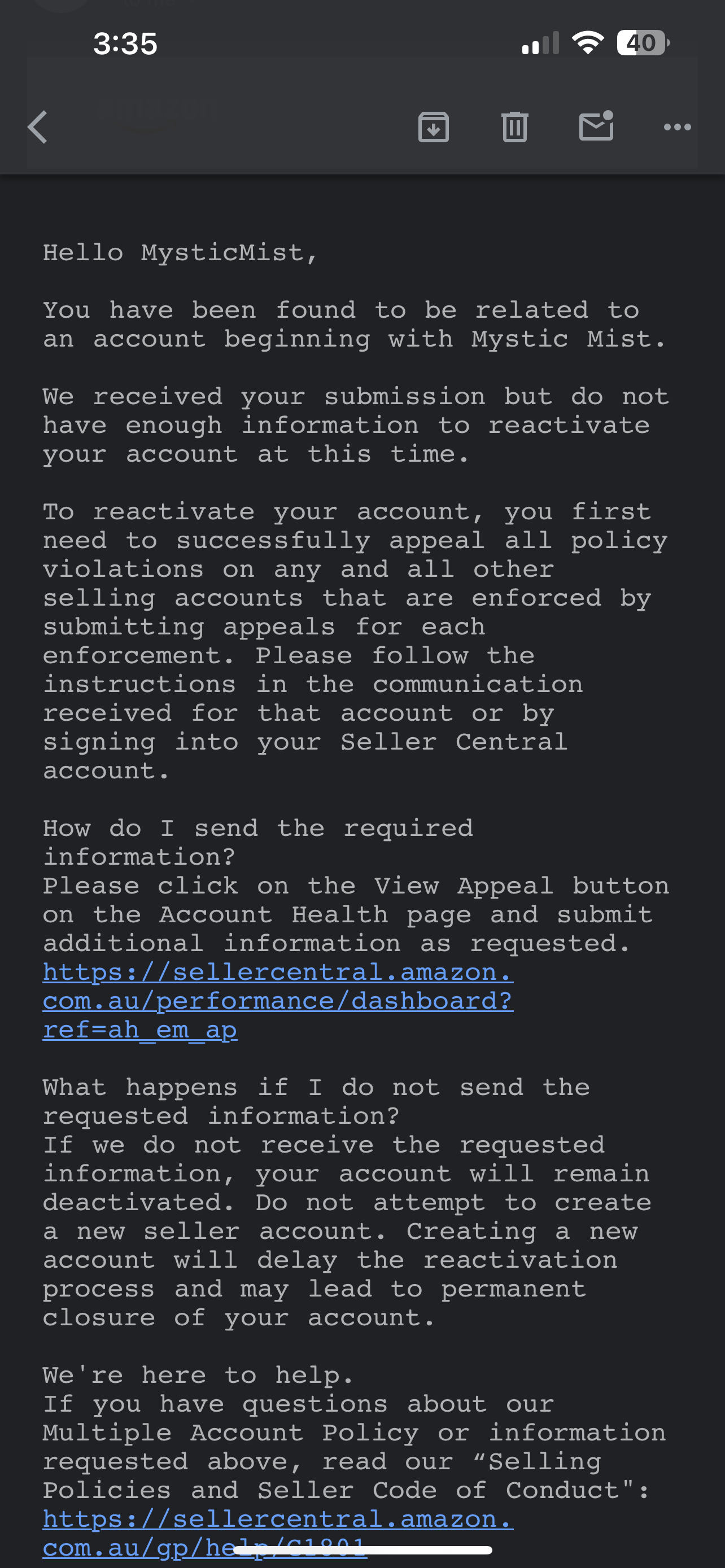This screenshot has height=1568, width=725.
Task: Tap the Wi-Fi status icon
Action: [588, 43]
